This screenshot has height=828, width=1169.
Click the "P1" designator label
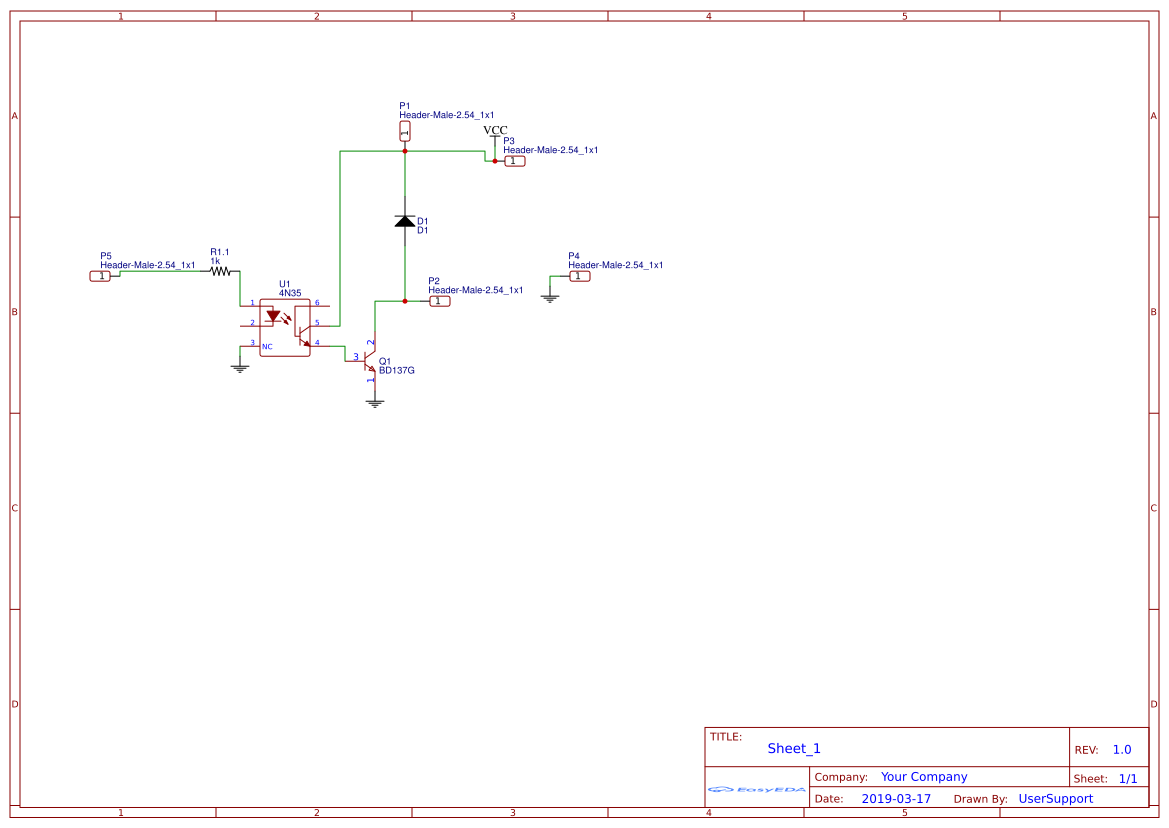point(405,106)
